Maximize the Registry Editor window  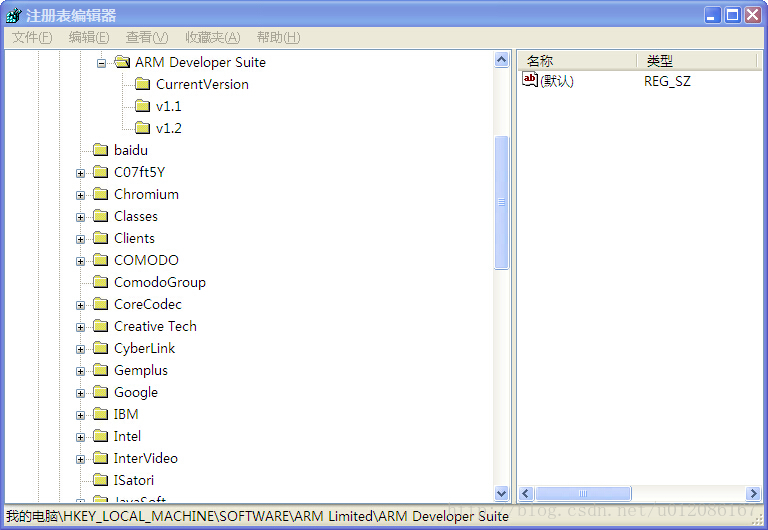(x=733, y=15)
